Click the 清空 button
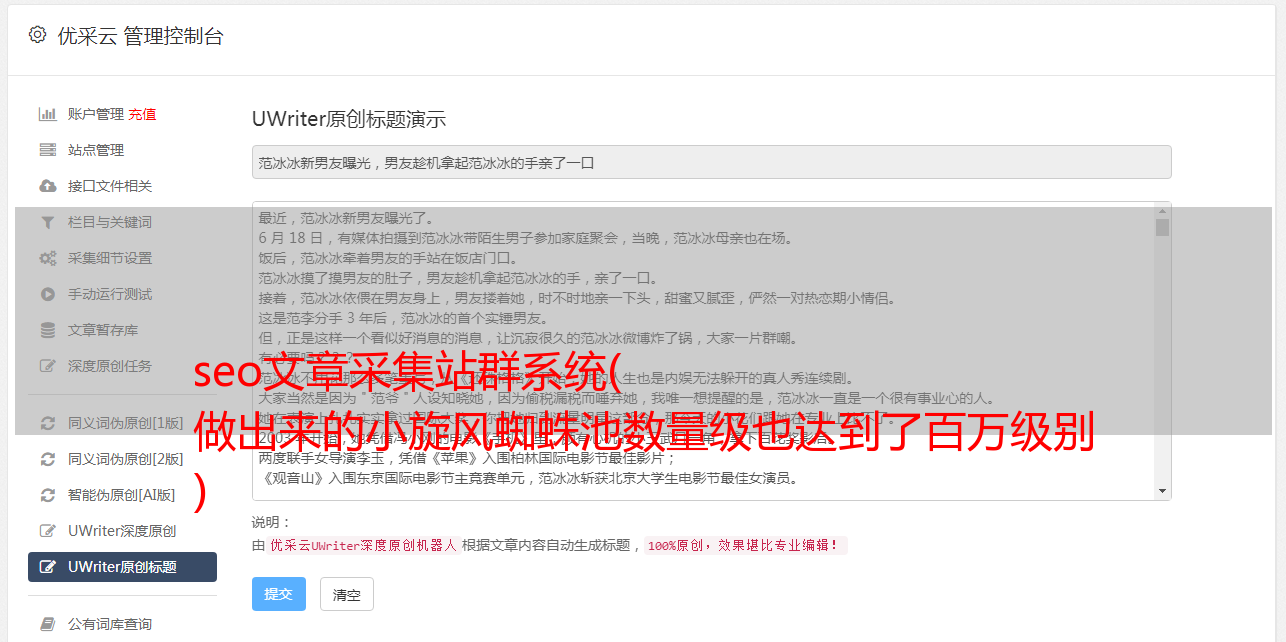This screenshot has width=1286, height=642. point(346,594)
